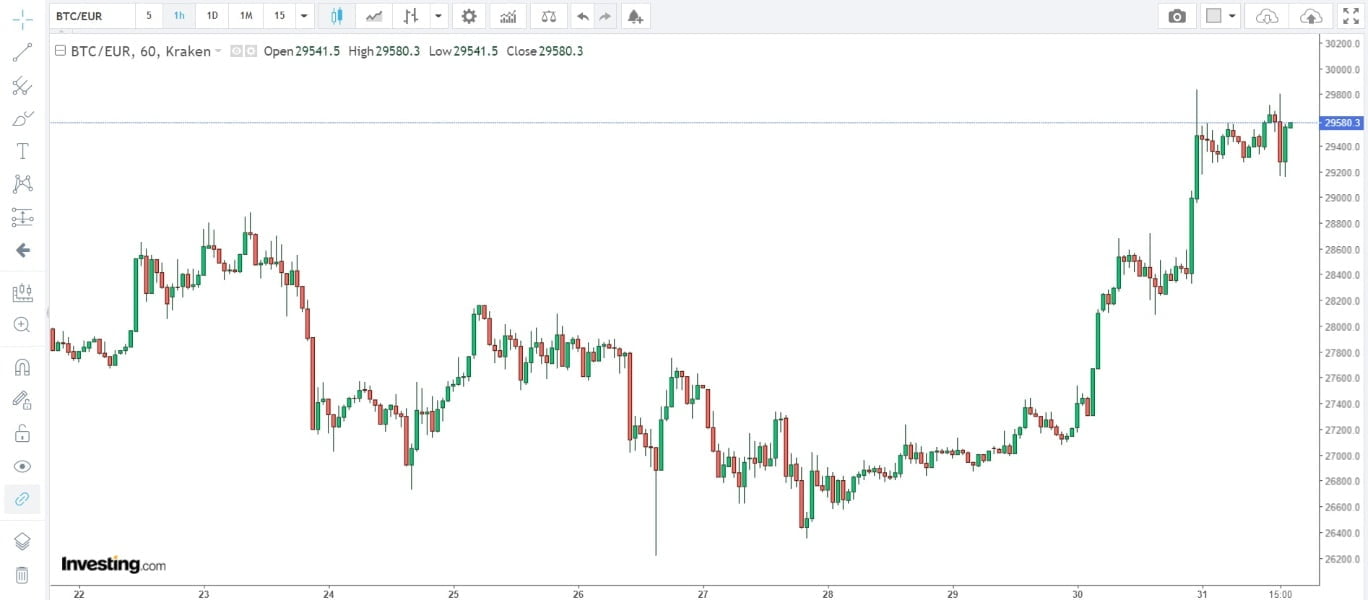Open the chart style dropdown arrow
1368x600 pixels.
438,16
